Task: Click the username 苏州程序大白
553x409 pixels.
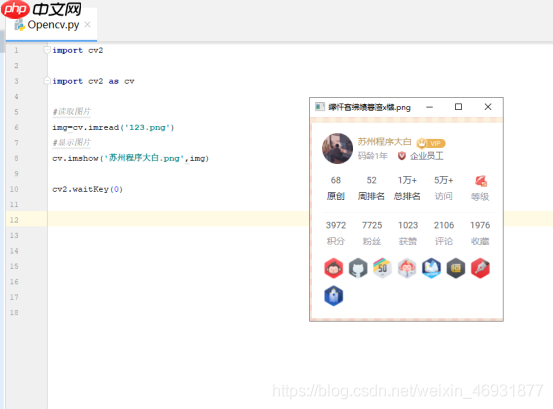Action: coord(384,142)
